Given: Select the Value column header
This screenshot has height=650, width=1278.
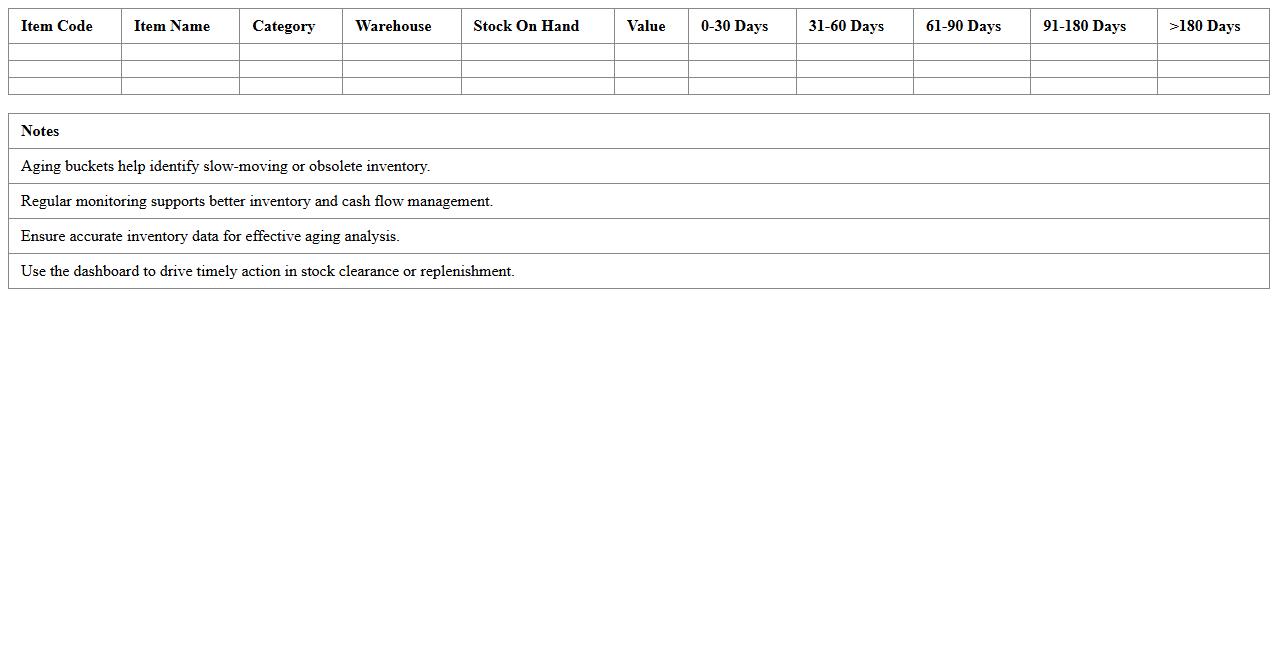Looking at the screenshot, I should click(647, 26).
